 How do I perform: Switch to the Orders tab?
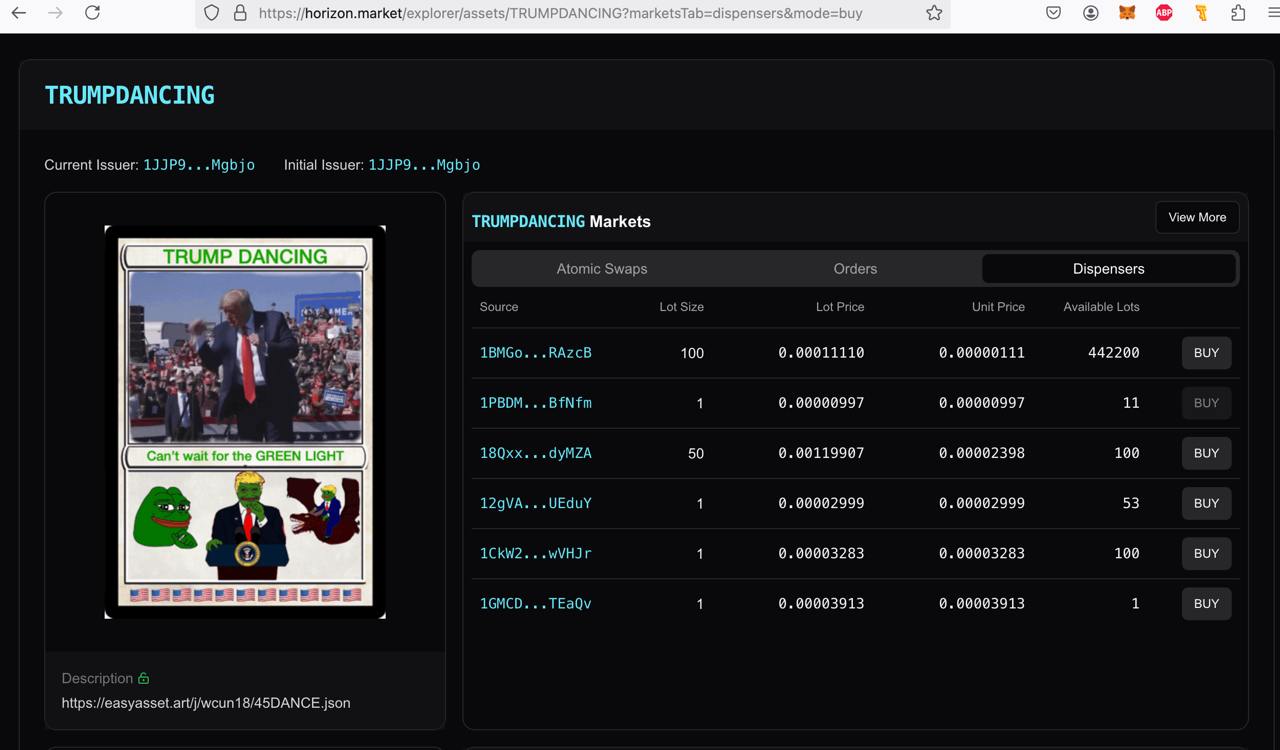(x=855, y=269)
